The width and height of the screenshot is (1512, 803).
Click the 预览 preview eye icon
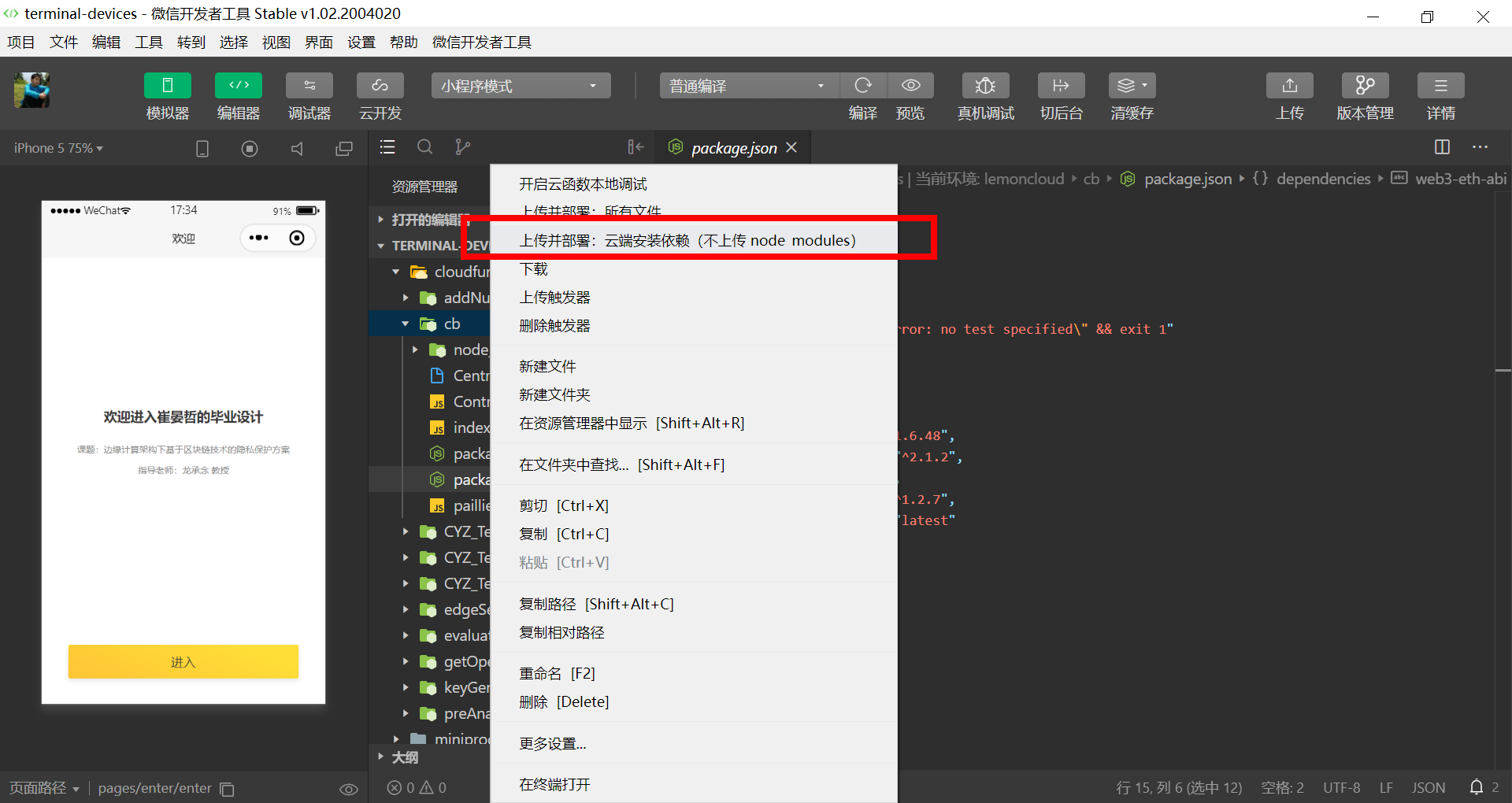(x=910, y=86)
